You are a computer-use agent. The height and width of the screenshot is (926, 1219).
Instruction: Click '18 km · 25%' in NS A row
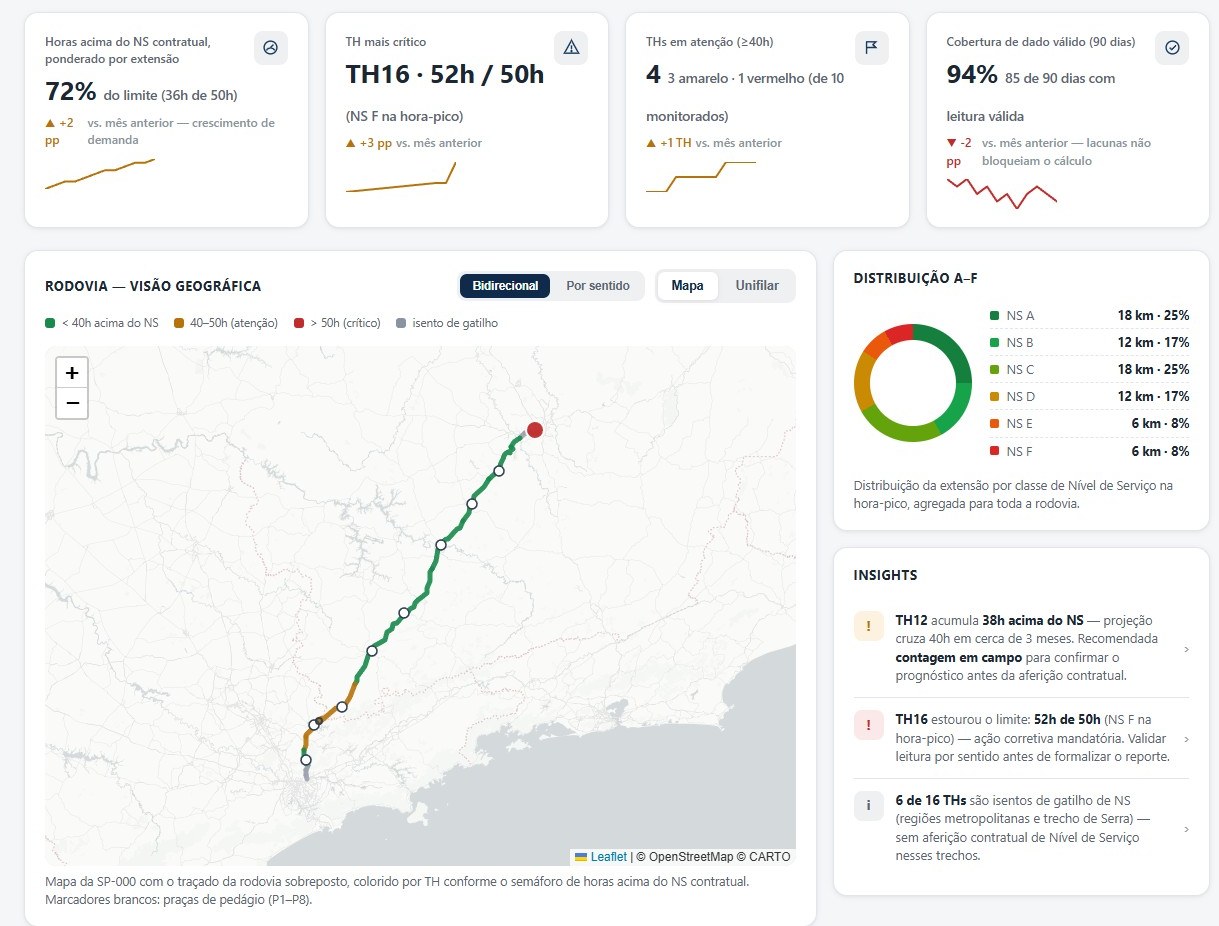(1153, 316)
